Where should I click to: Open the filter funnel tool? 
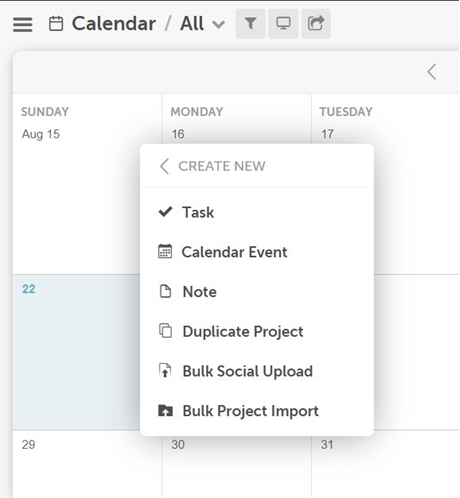coord(250,24)
